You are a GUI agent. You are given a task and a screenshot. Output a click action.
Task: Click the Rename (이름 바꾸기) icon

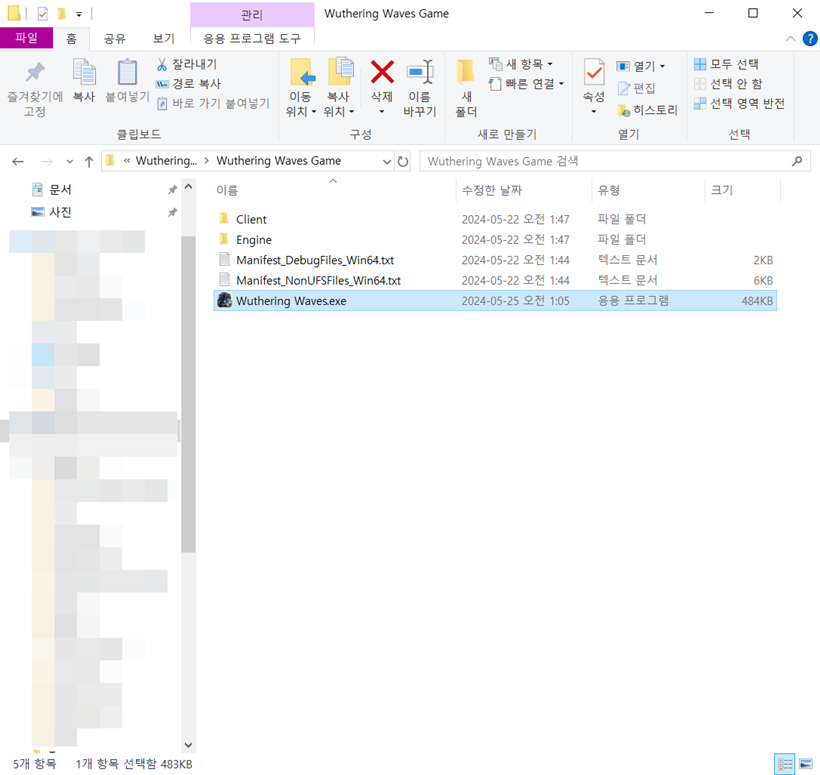coord(420,72)
